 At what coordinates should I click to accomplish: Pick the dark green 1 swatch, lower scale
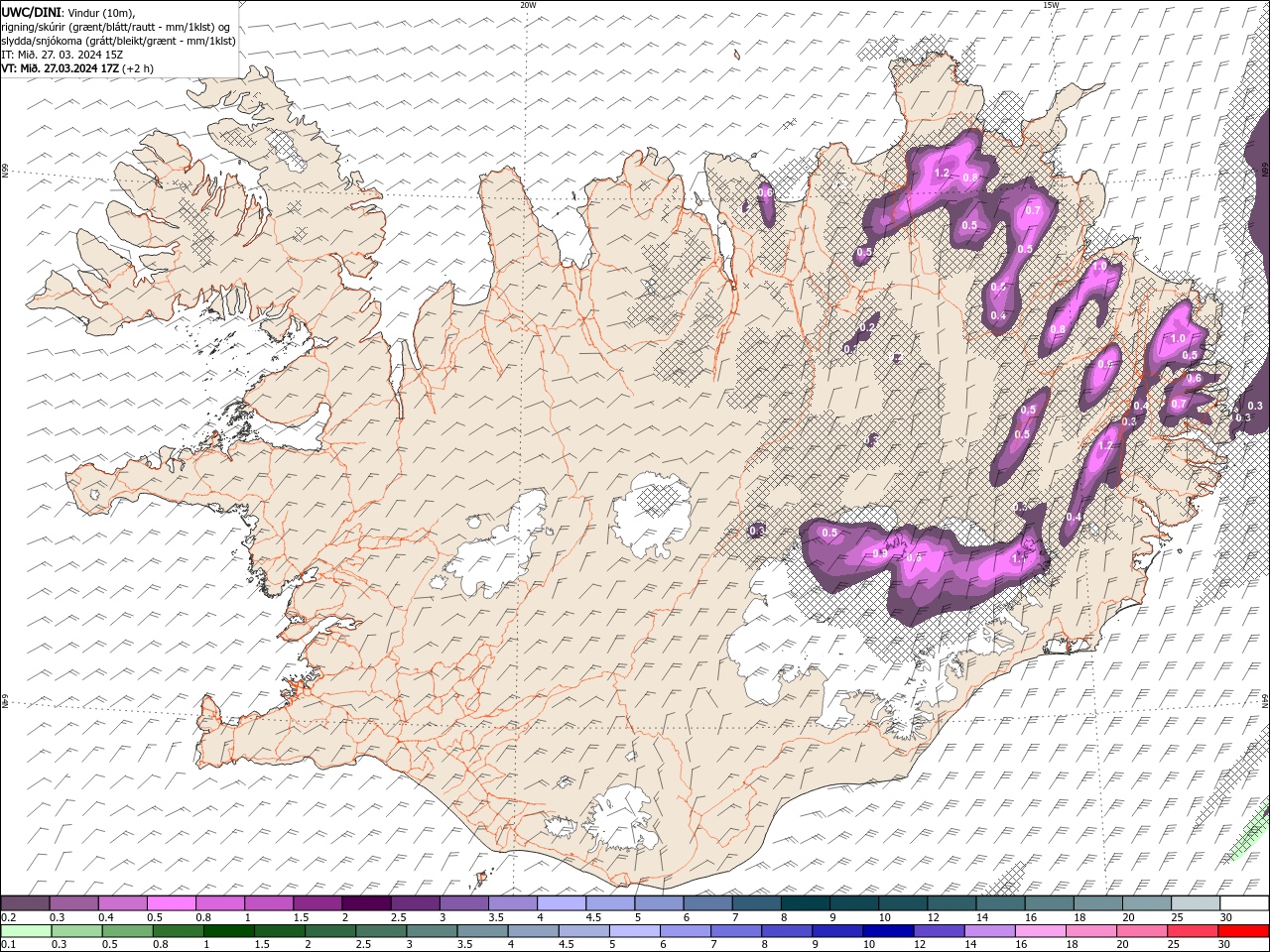point(228,931)
